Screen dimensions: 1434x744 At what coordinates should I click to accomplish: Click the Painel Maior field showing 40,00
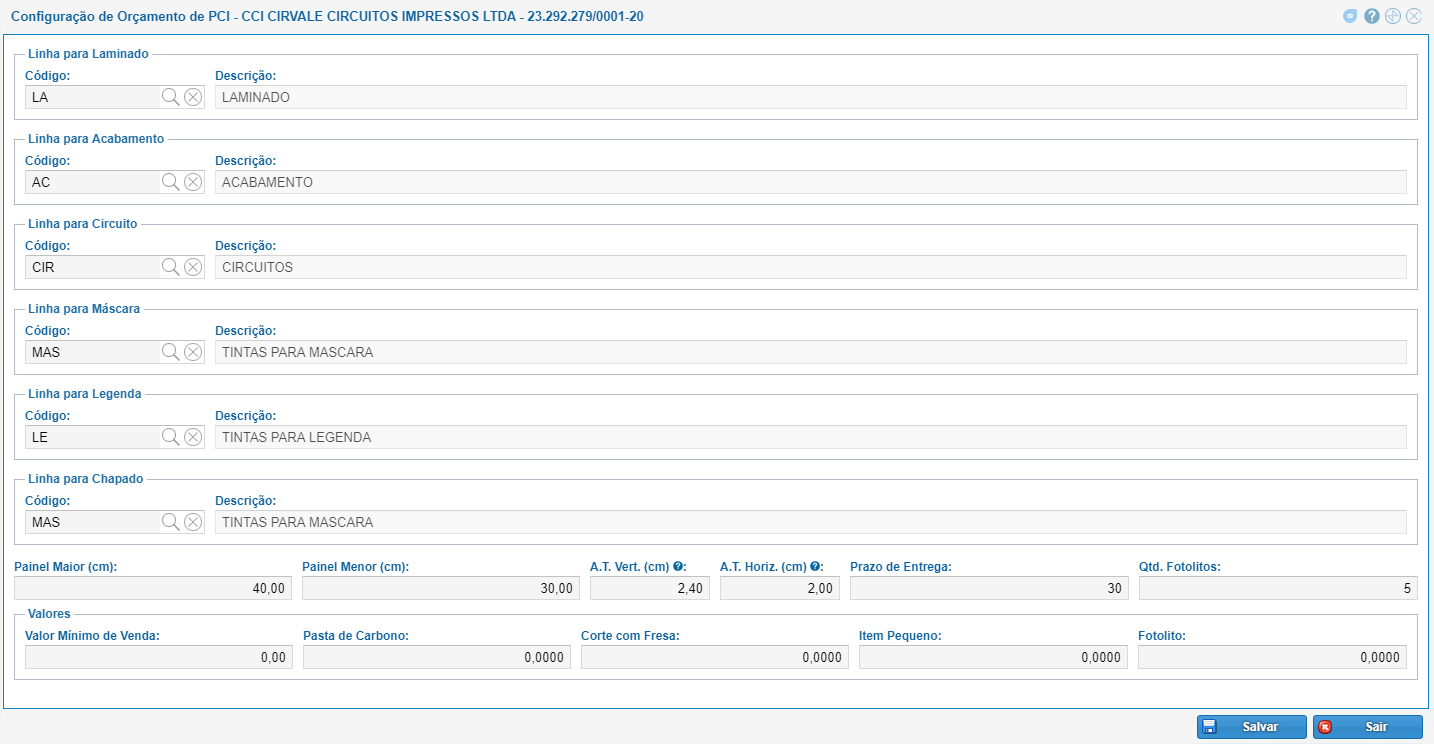coord(153,588)
